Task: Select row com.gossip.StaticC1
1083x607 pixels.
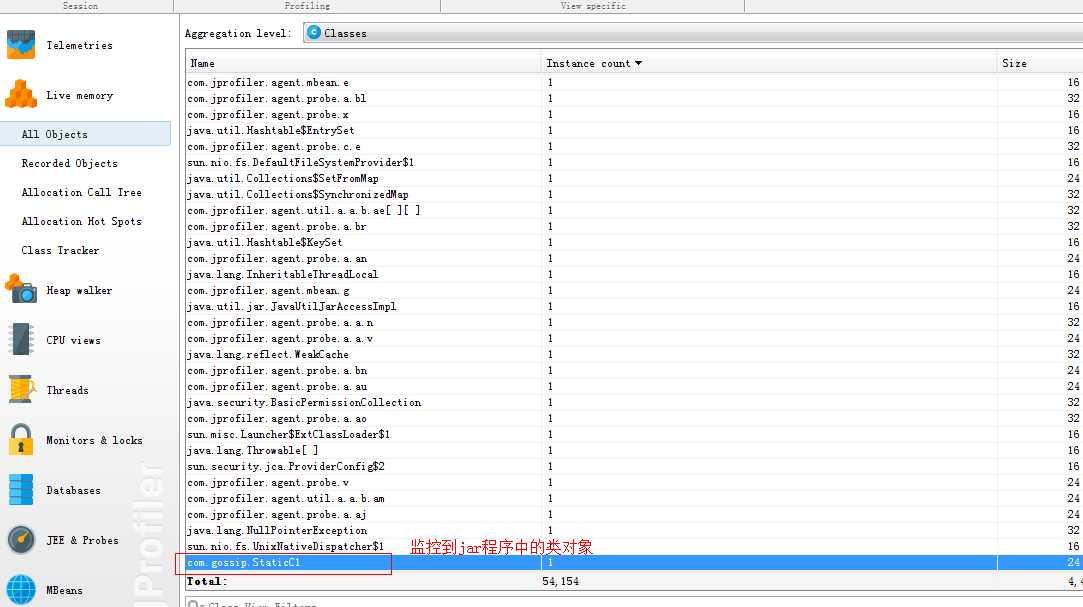Action: (x=634, y=562)
